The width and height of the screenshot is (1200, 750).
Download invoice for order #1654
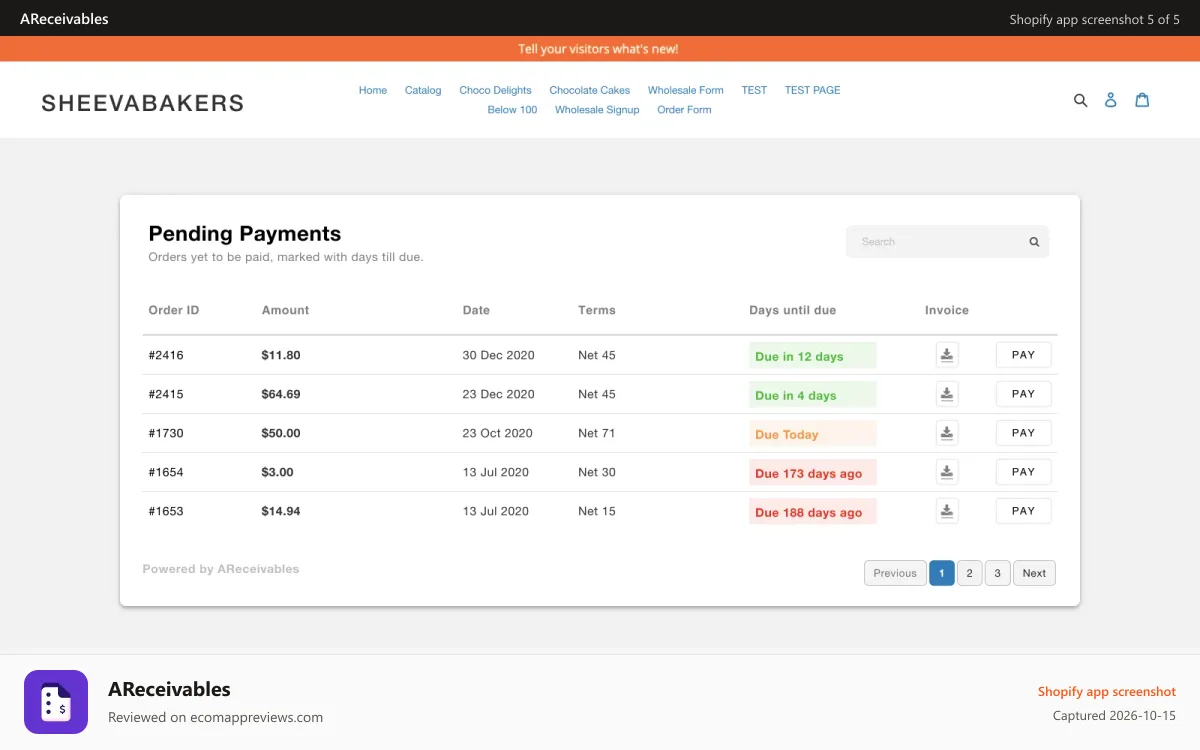pyautogui.click(x=947, y=472)
